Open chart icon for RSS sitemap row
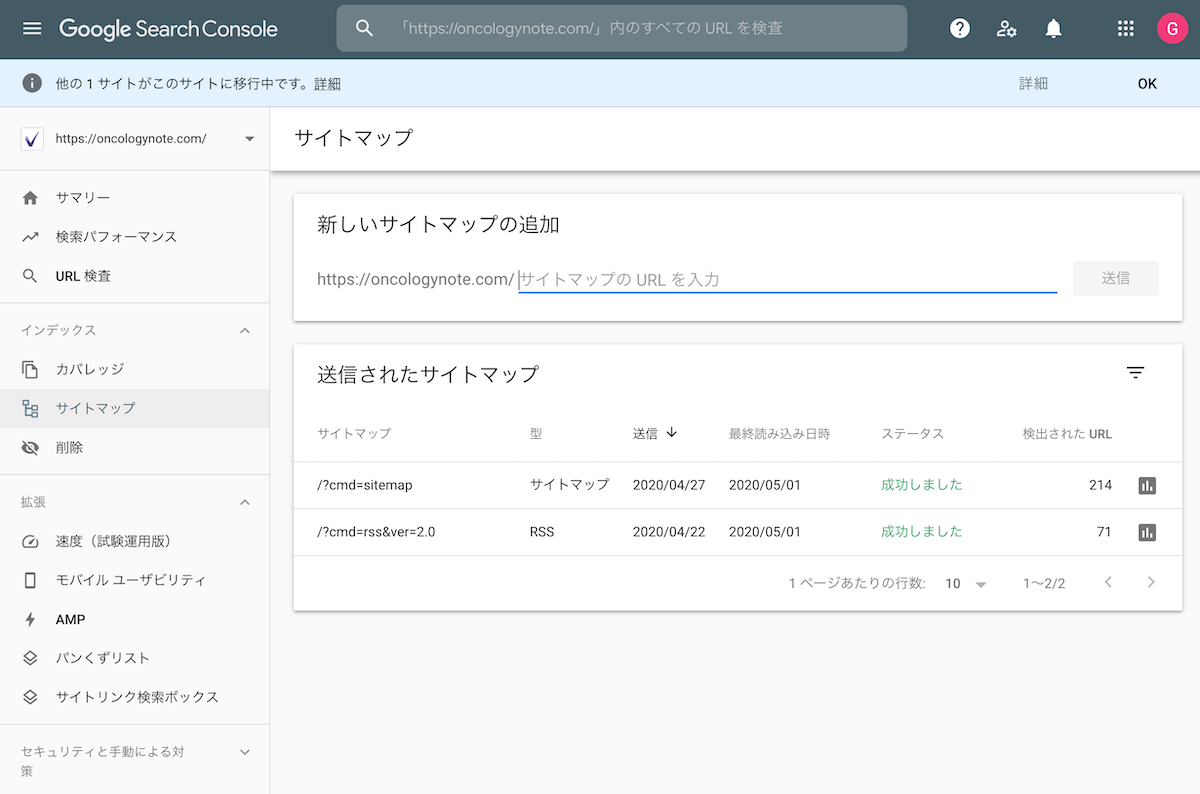1200x794 pixels. click(1147, 532)
